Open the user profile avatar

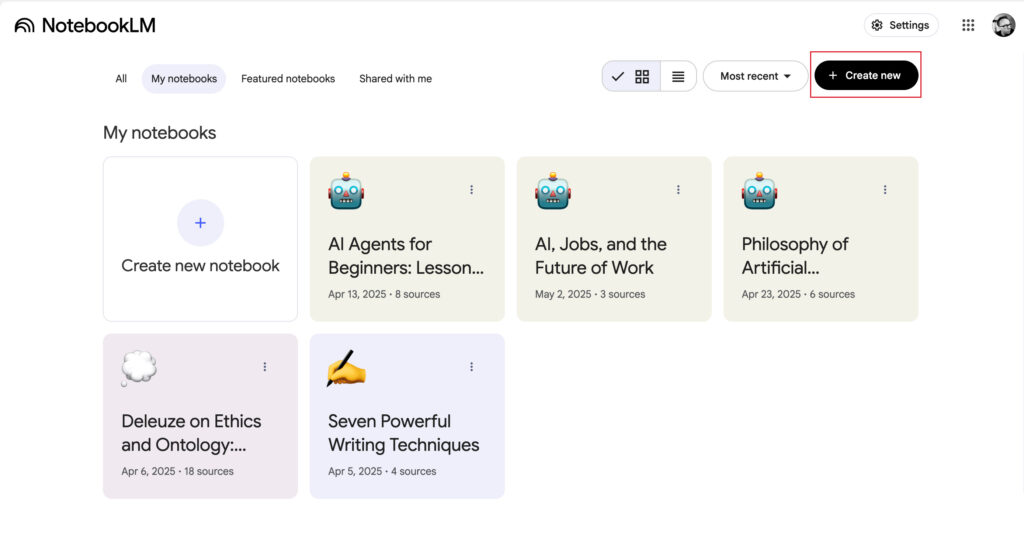coord(1003,26)
